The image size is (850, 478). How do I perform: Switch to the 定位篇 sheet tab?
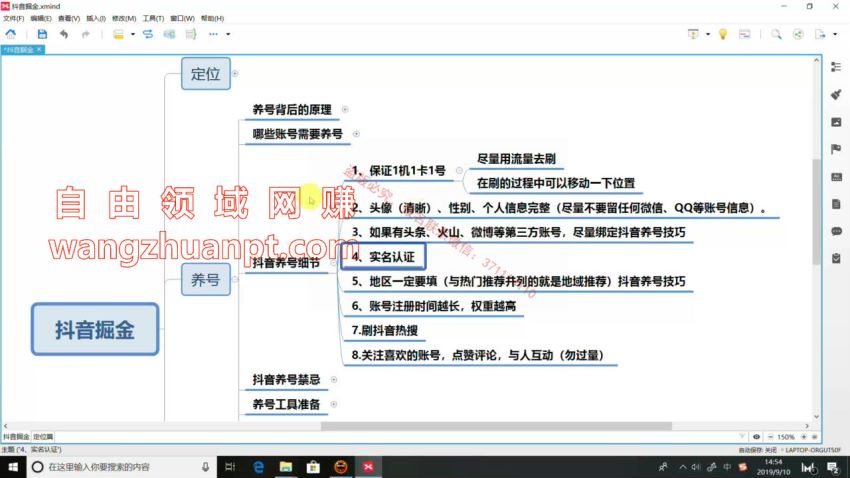(43, 436)
